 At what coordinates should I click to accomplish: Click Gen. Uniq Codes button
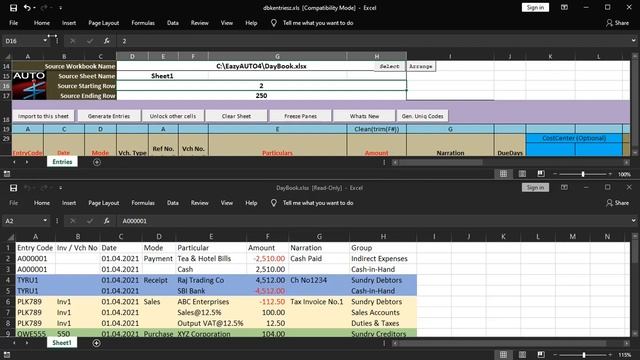point(422,116)
